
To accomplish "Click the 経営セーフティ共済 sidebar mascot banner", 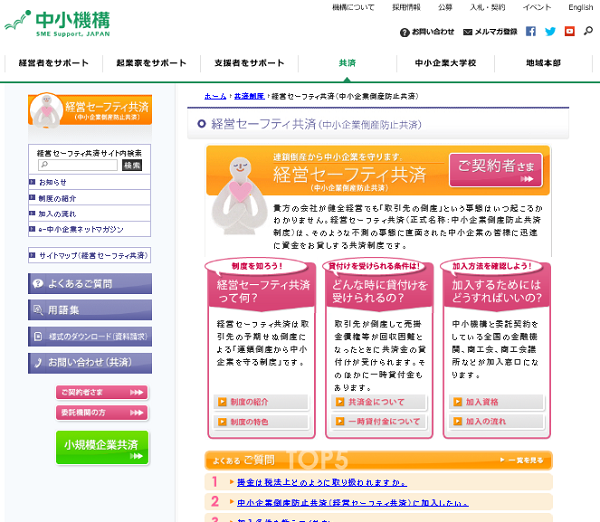I will coord(90,110).
